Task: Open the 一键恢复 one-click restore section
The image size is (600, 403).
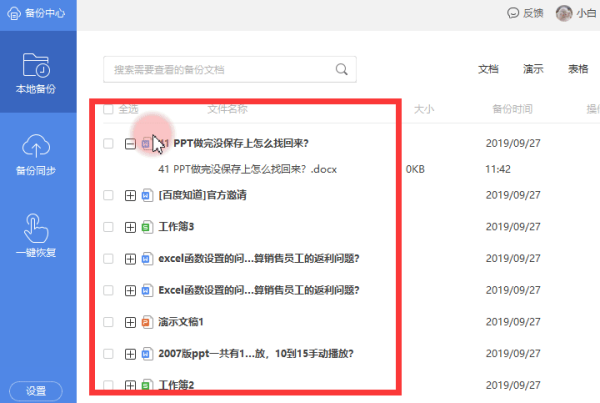Action: coord(36,236)
